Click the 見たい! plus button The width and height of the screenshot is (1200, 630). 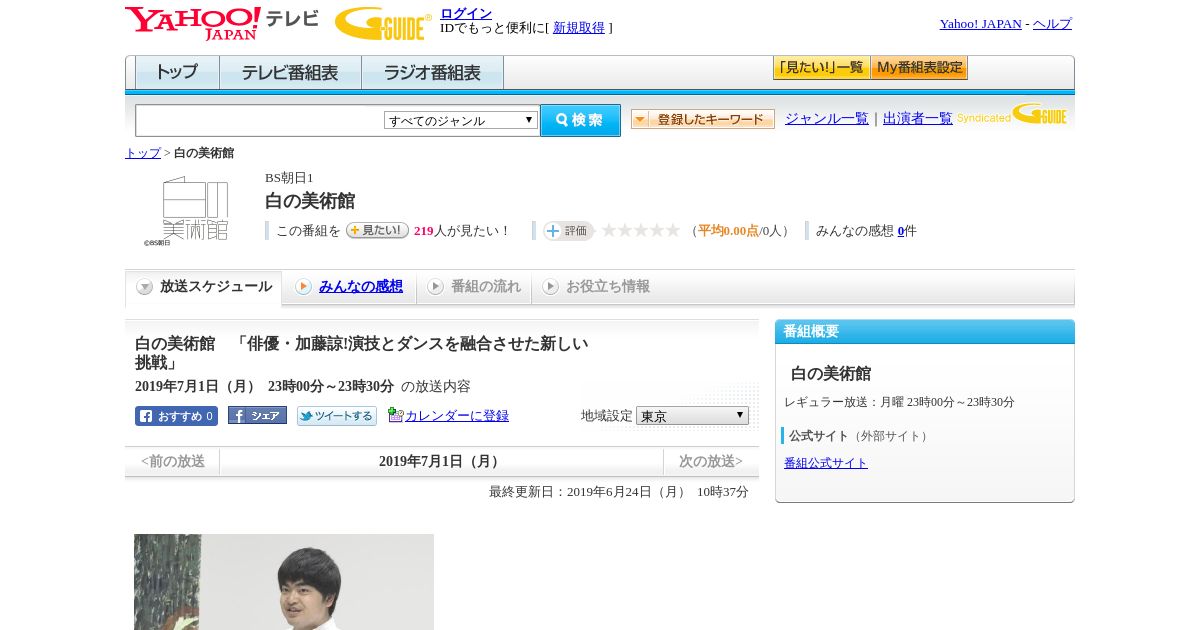[x=377, y=230]
